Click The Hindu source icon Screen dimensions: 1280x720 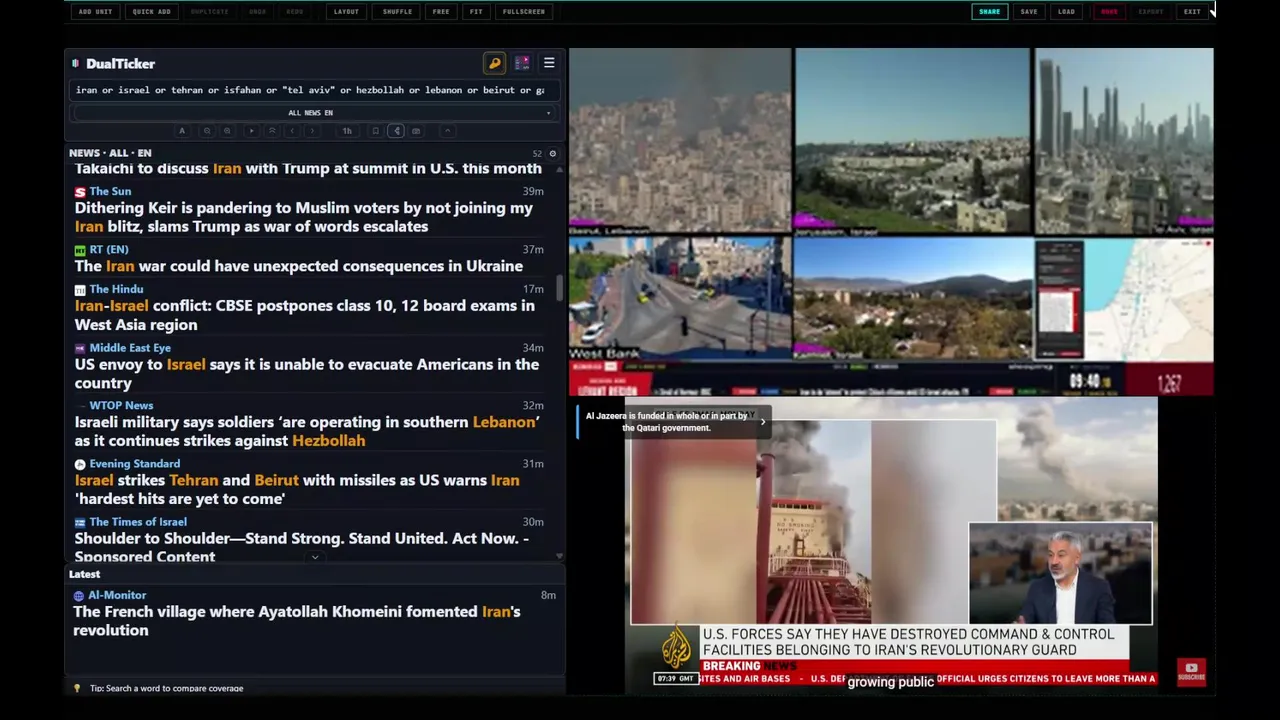coord(80,289)
